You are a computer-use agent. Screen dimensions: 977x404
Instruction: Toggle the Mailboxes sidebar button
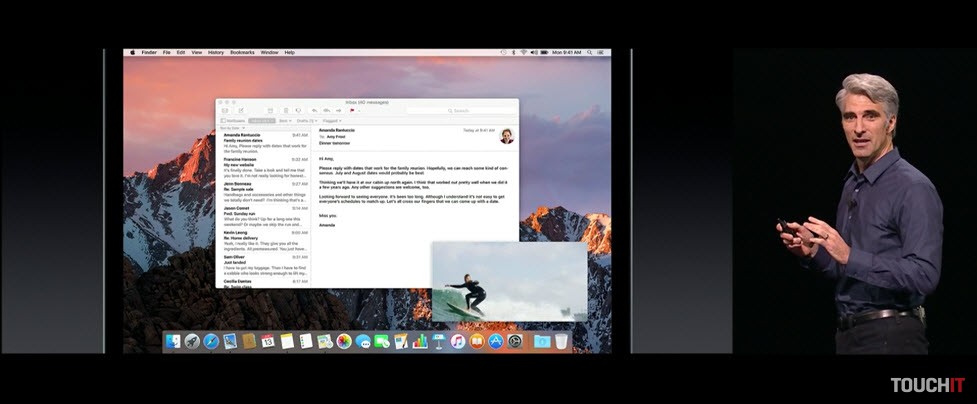(x=234, y=120)
